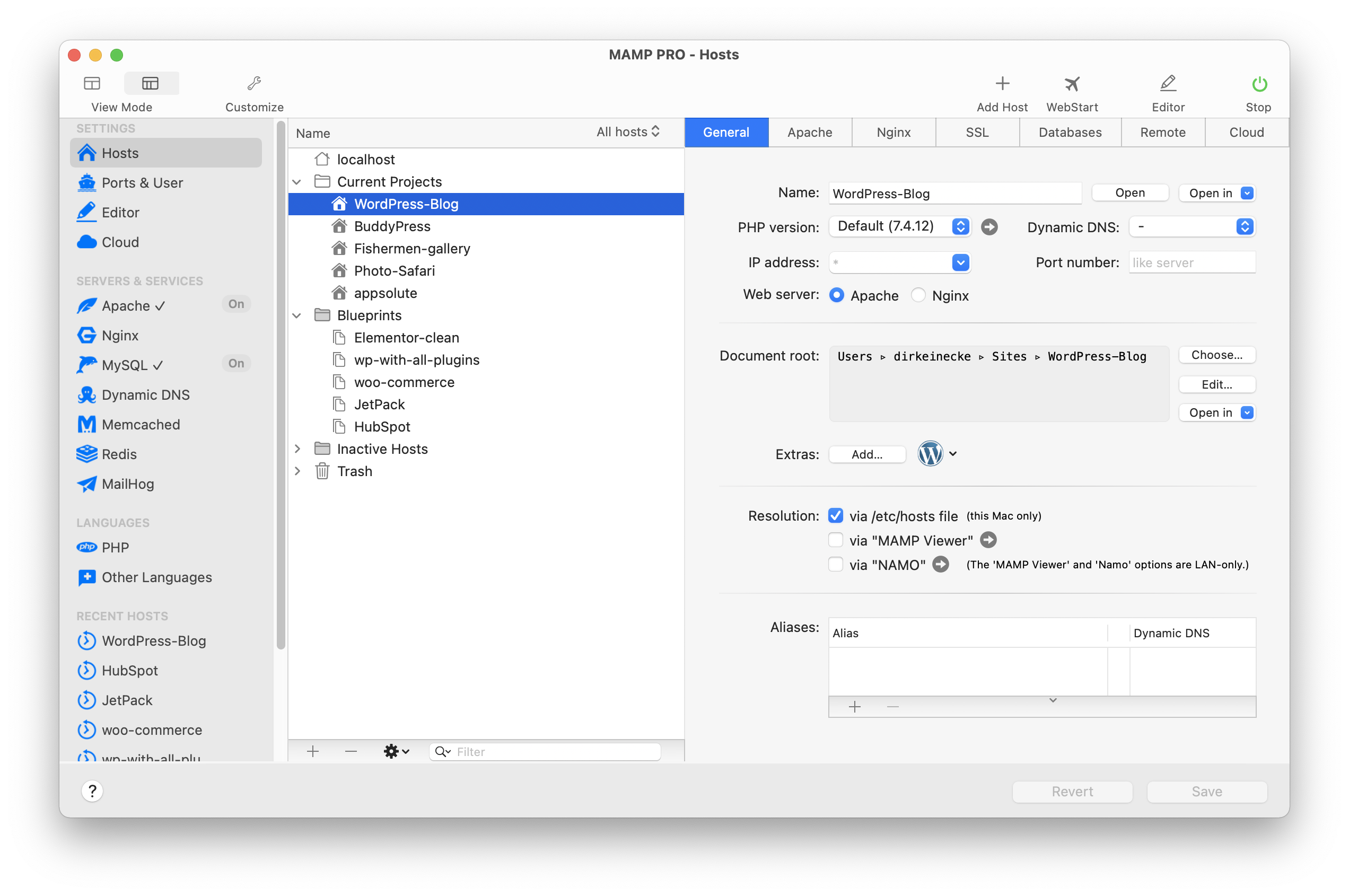Screen dimensions: 1349x896
Task: Click the Choose... document root button
Action: [x=1216, y=355]
